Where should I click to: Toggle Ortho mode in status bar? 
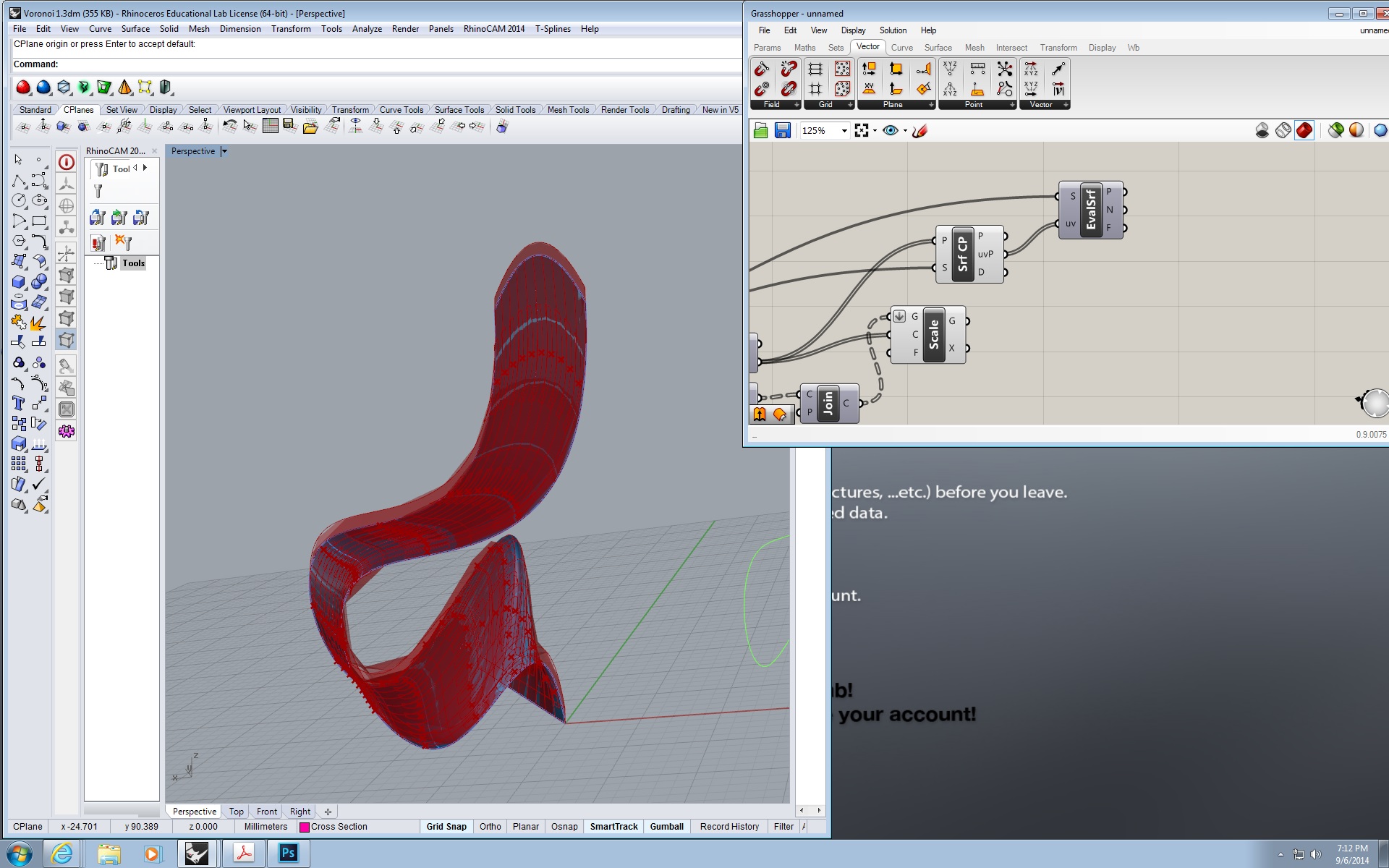(x=490, y=827)
